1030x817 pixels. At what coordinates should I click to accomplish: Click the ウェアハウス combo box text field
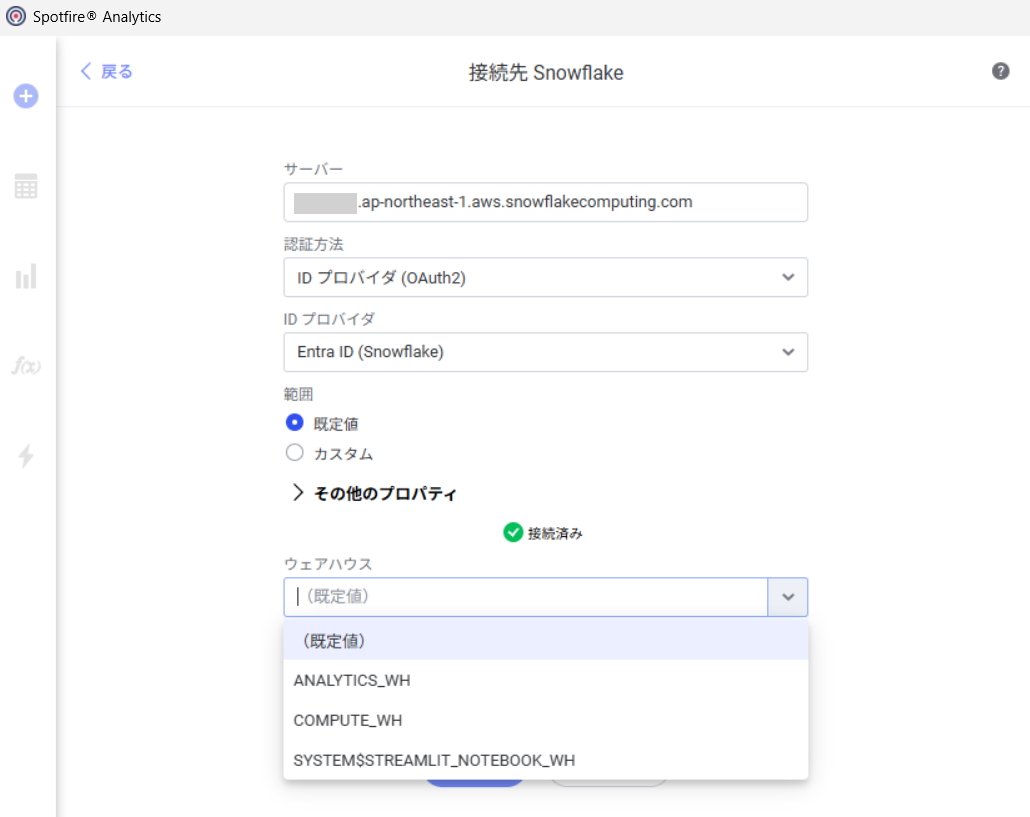click(526, 597)
